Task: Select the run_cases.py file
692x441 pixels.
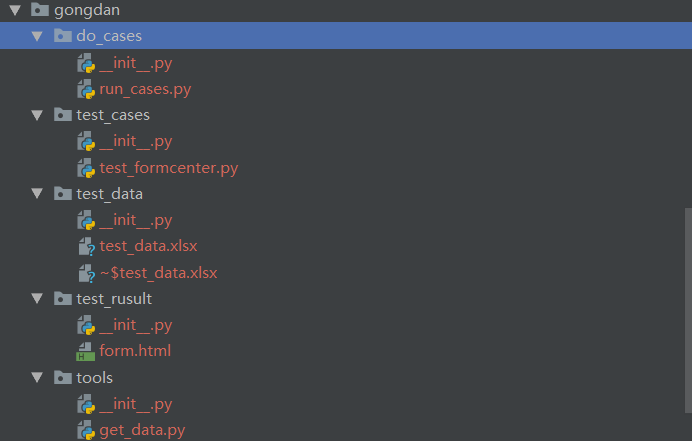Action: pos(145,89)
